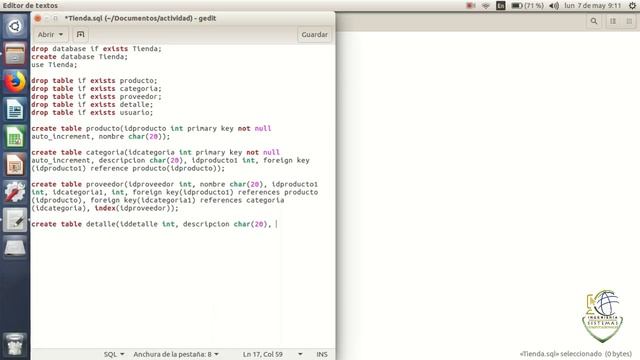
Task: Change tab width Anchura de la pestaña
Action: pos(176,354)
